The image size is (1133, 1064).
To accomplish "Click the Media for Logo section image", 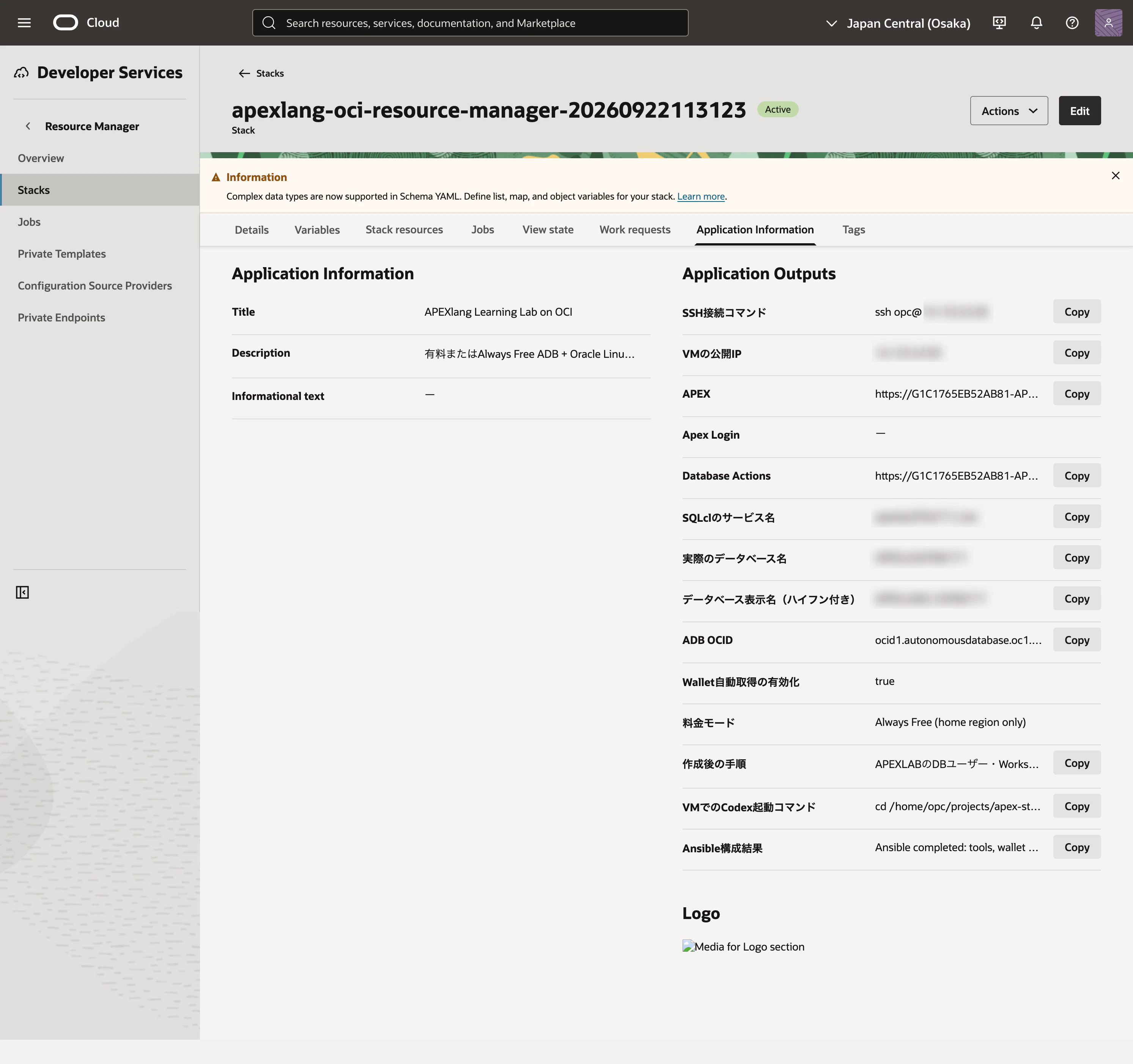I will pyautogui.click(x=743, y=947).
